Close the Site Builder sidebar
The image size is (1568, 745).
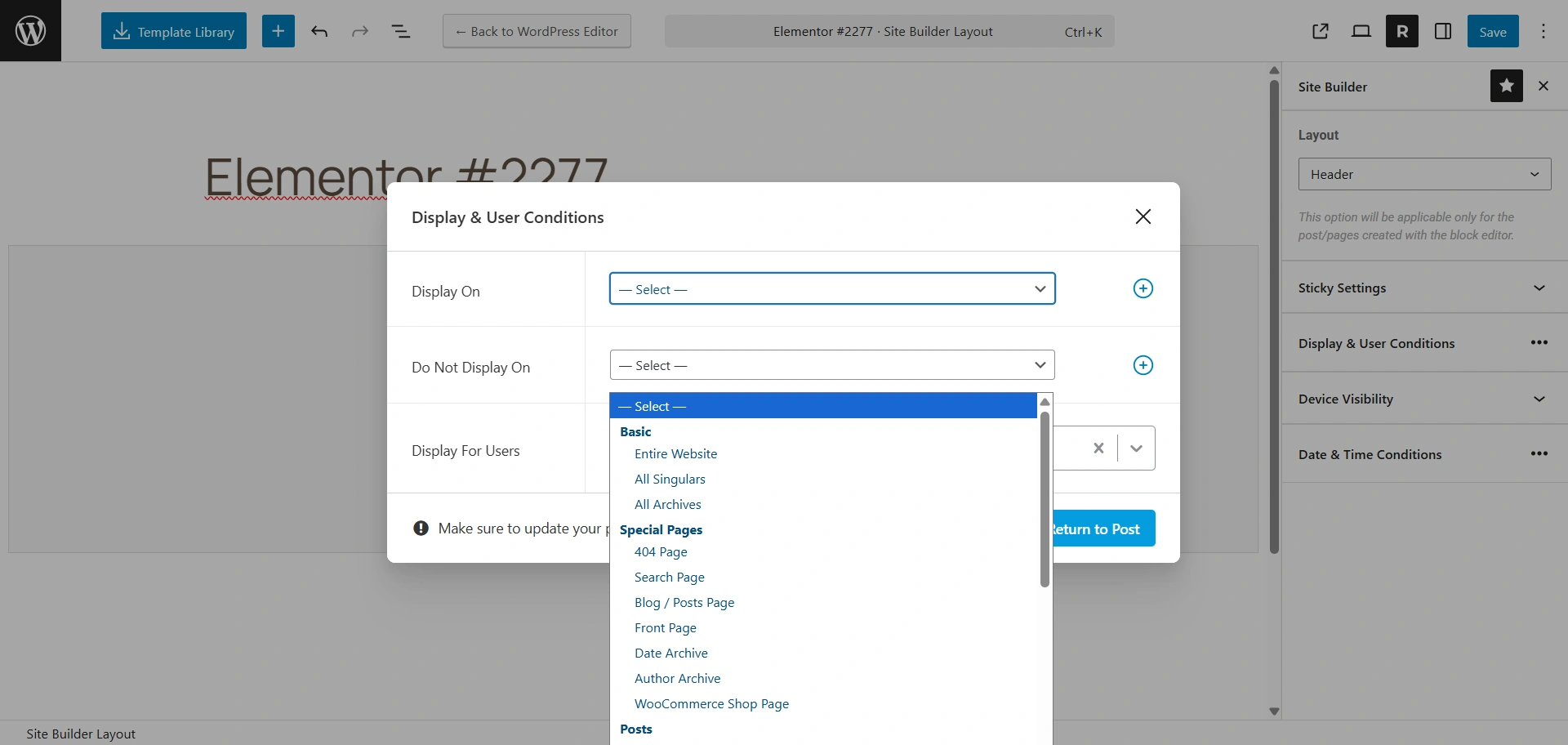pyautogui.click(x=1543, y=86)
